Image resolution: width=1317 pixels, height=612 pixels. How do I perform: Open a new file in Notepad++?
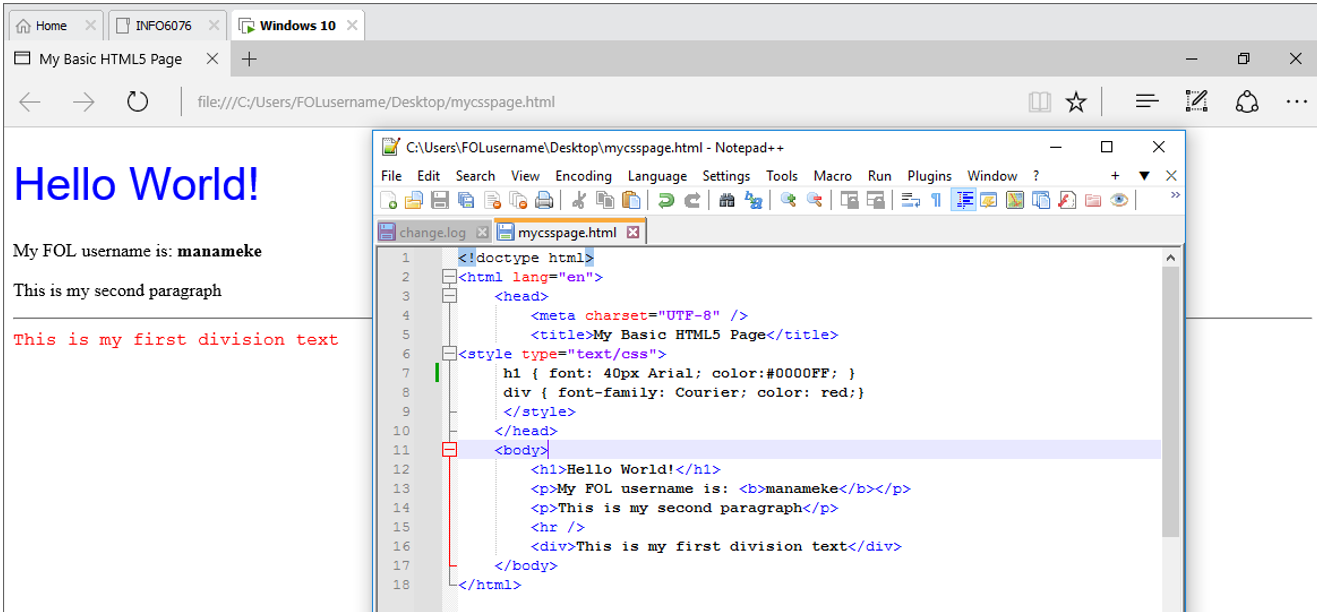[x=391, y=200]
